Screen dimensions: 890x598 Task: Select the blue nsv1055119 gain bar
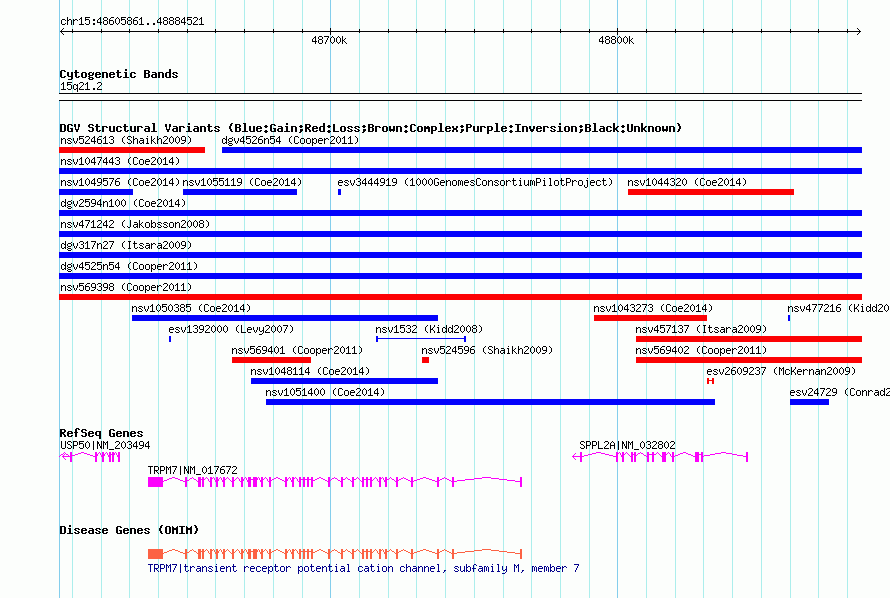coord(240,192)
